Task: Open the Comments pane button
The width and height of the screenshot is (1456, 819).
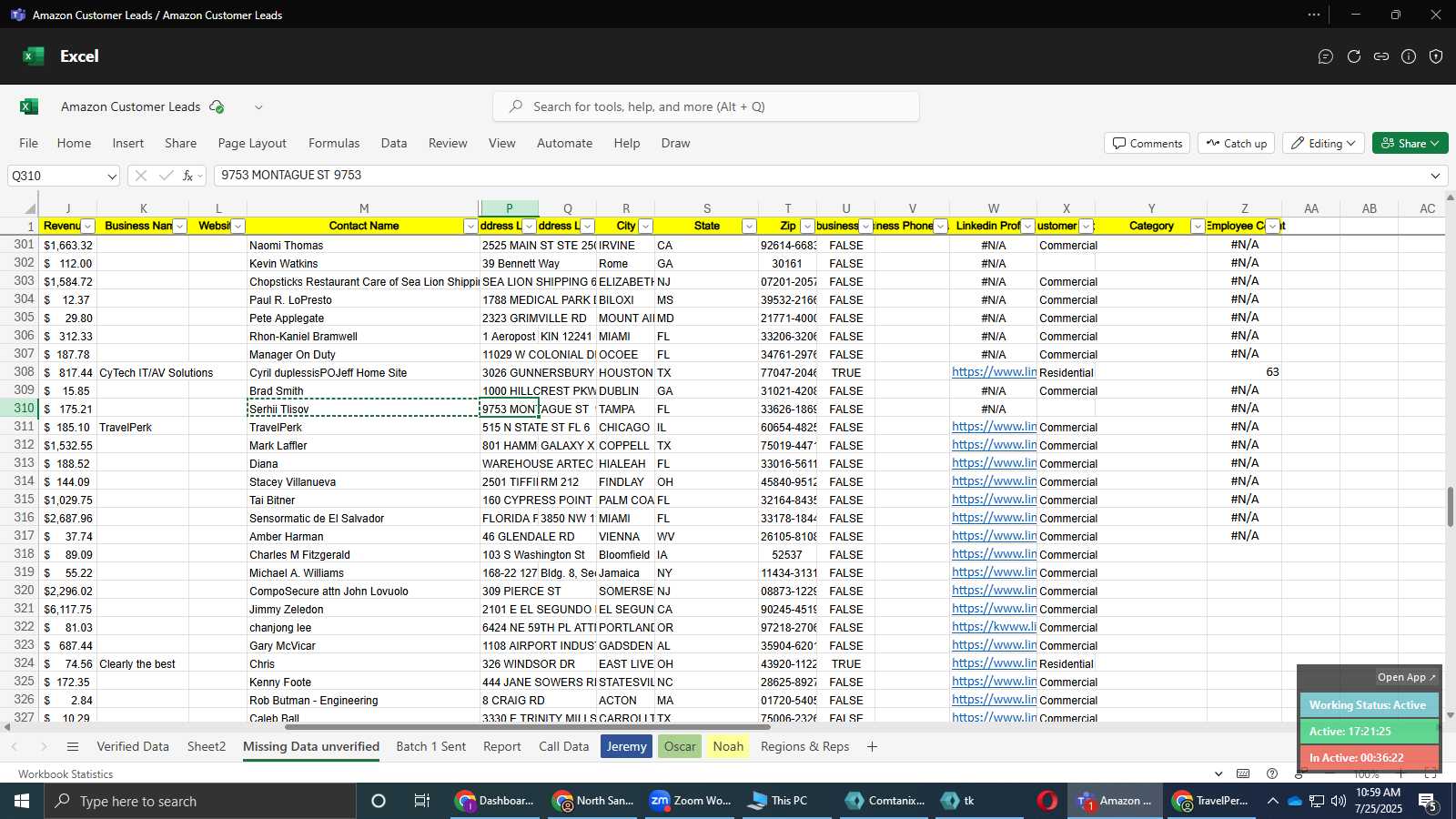Action: [x=1148, y=143]
